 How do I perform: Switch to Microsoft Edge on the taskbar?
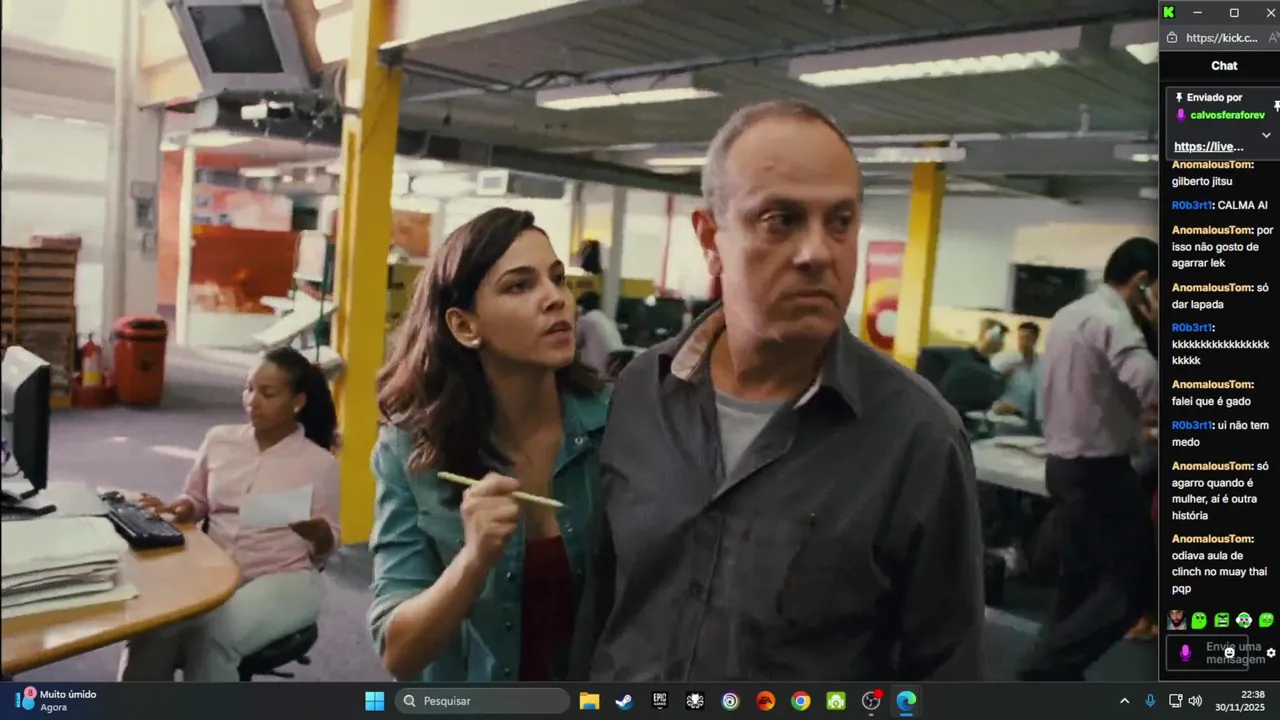coord(906,701)
